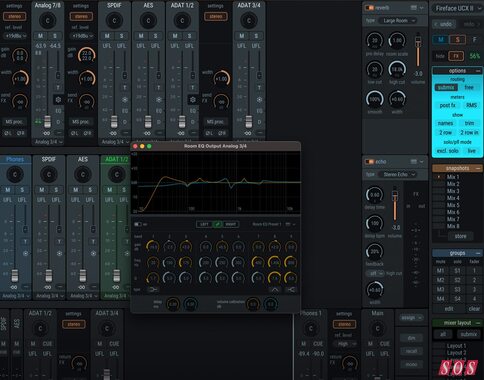Open settings gear on lower SPDIF playback channel
Image resolution: width=484 pixels, height=380 pixels.
tap(59, 253)
